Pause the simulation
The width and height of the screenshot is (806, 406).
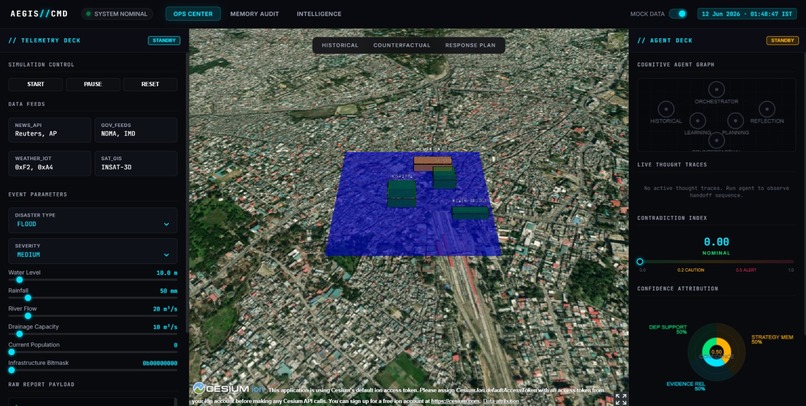pyautogui.click(x=93, y=84)
